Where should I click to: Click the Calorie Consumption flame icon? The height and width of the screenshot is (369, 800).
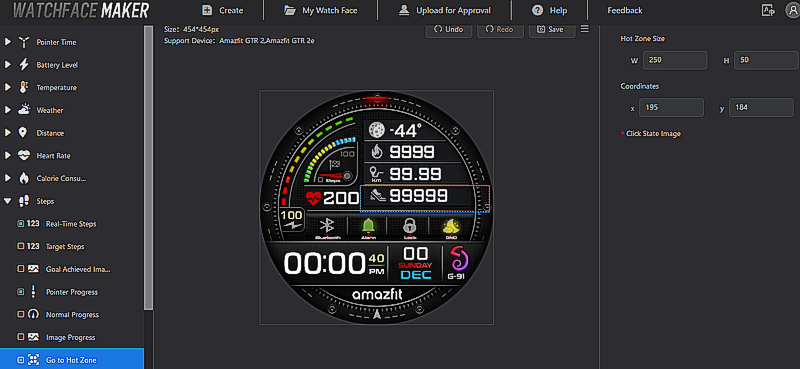point(23,178)
